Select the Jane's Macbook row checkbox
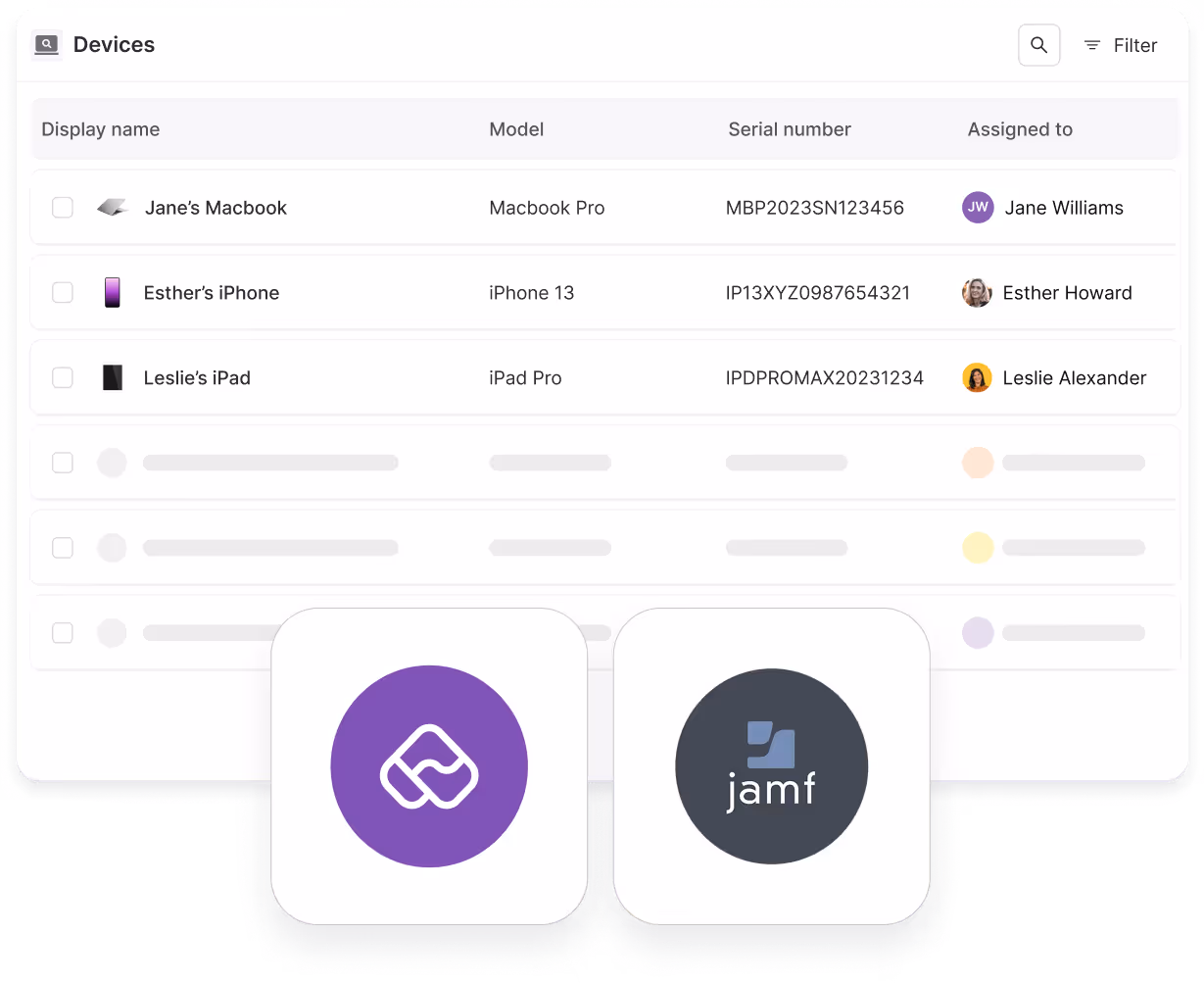This screenshot has width=1204, height=983. point(63,208)
